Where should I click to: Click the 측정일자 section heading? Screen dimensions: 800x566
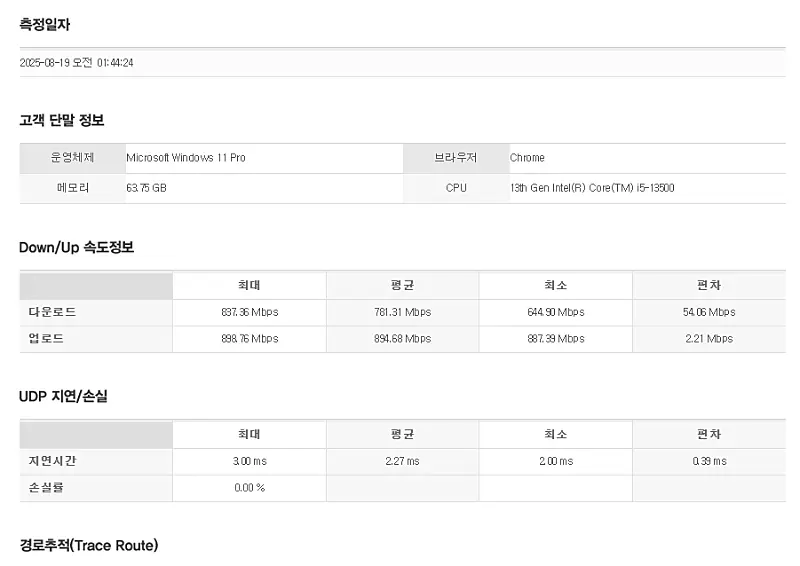click(x=45, y=25)
